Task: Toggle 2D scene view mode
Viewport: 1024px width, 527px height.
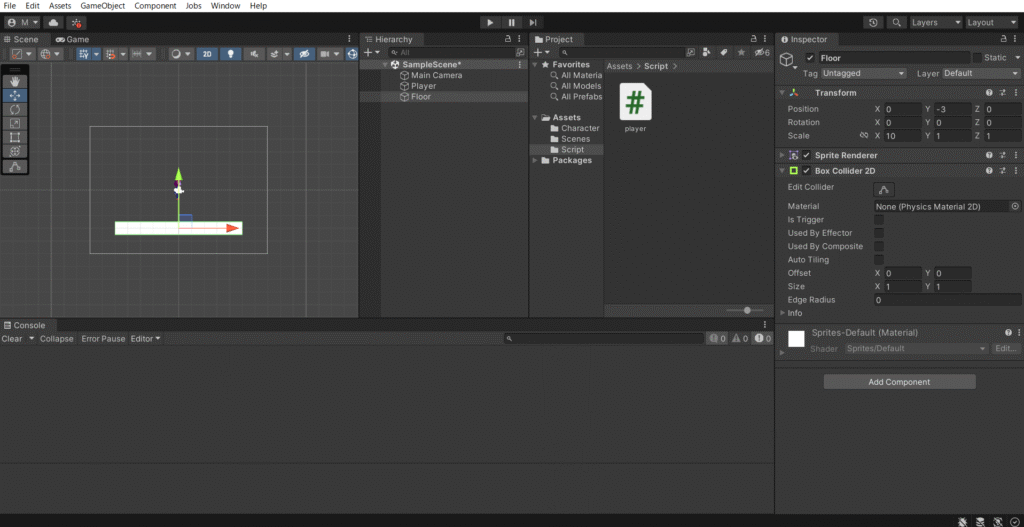Action: pyautogui.click(x=206, y=54)
